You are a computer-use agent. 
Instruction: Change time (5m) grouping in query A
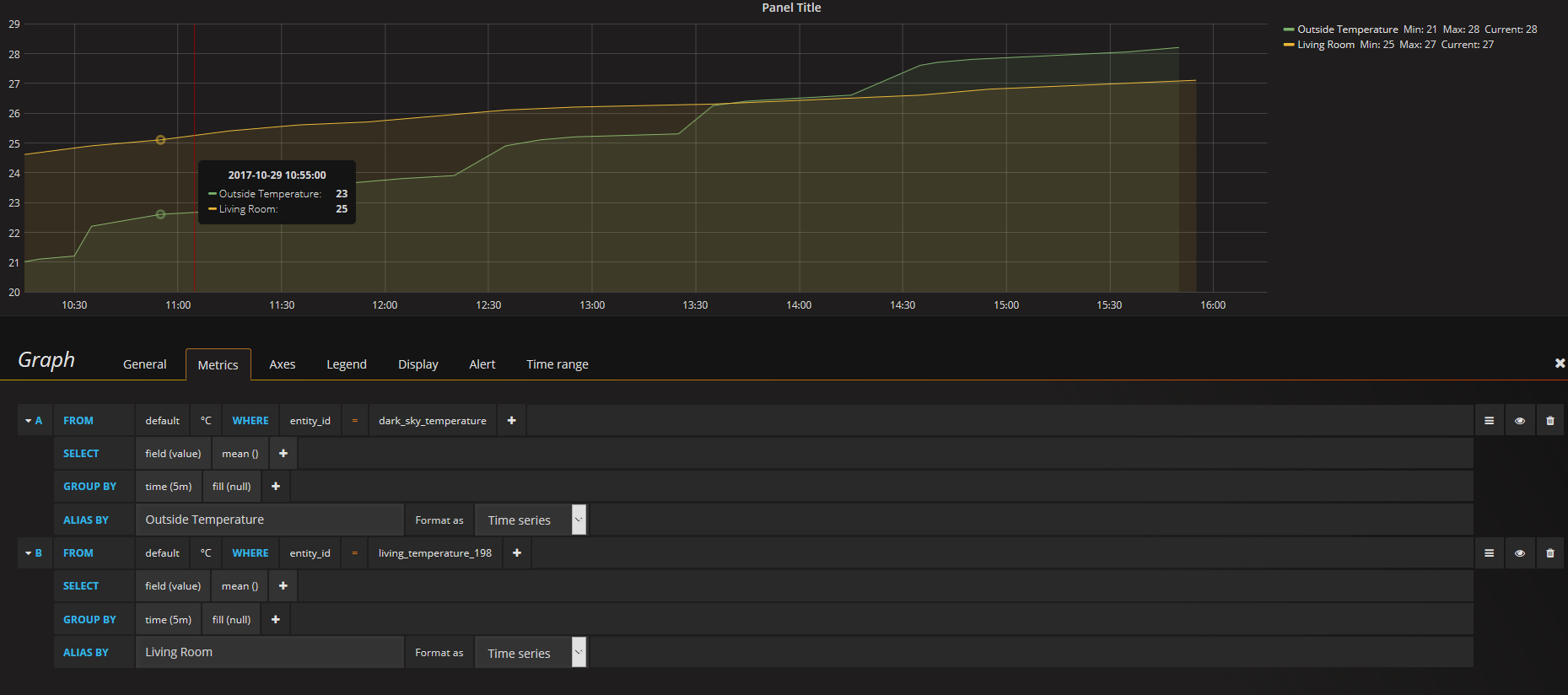[169, 486]
